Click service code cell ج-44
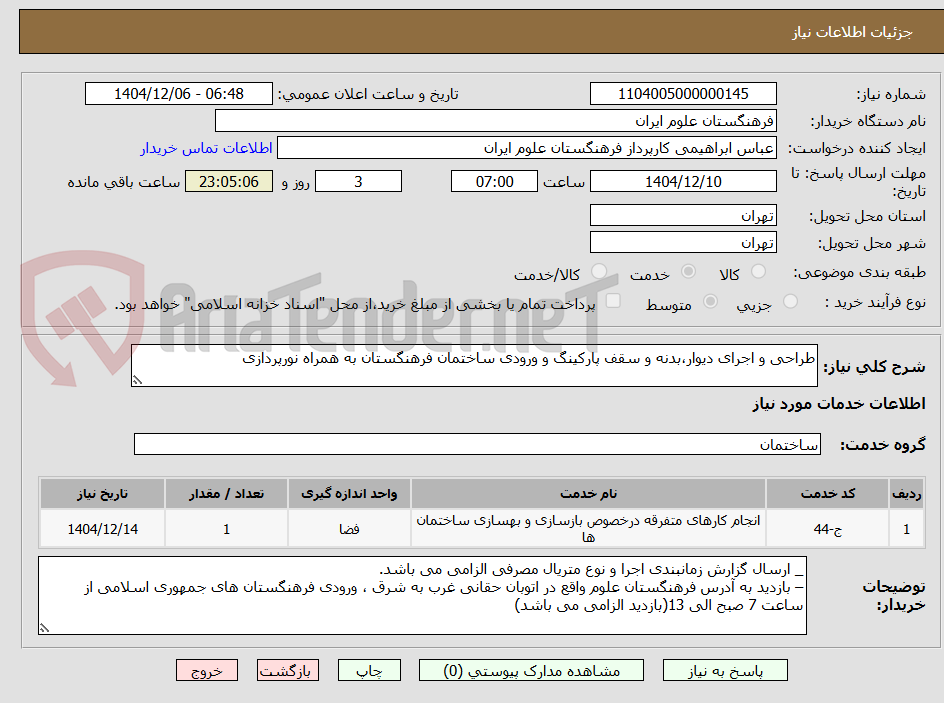This screenshot has width=944, height=703. click(x=827, y=528)
